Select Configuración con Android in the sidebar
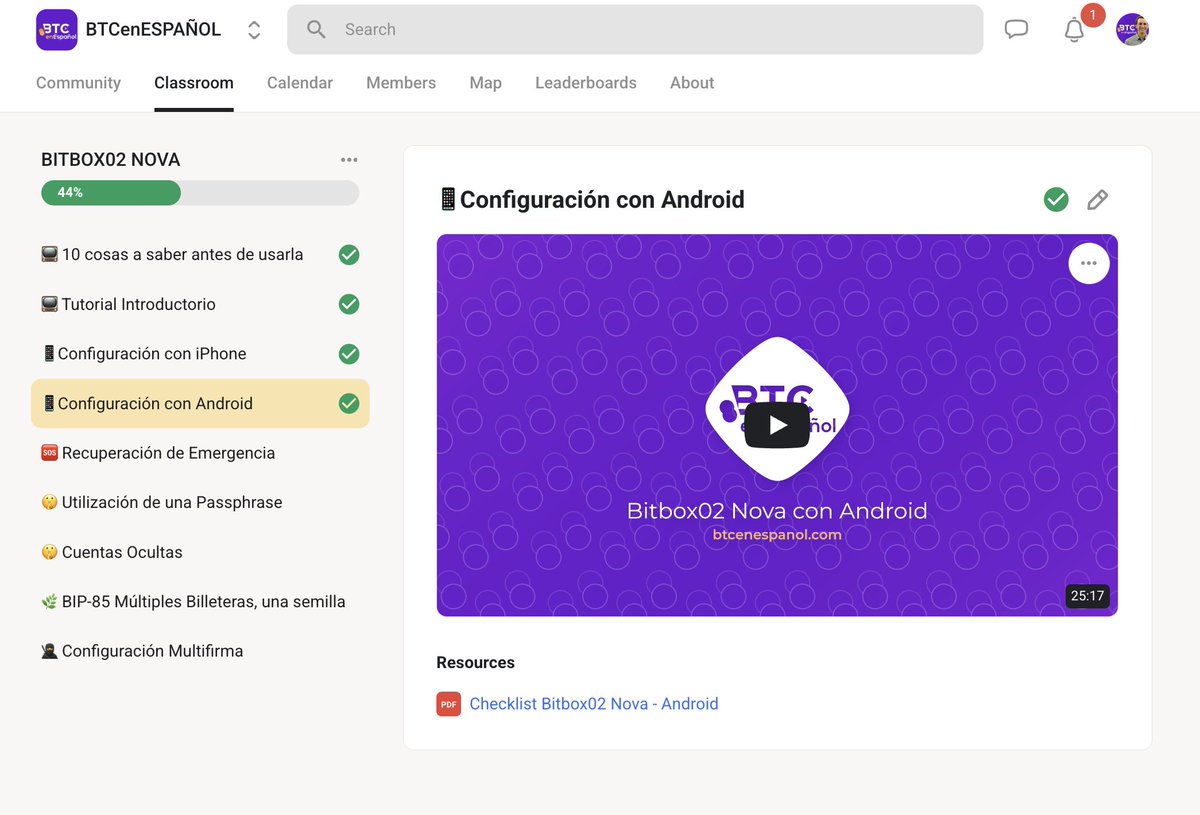This screenshot has height=815, width=1200. tap(200, 403)
